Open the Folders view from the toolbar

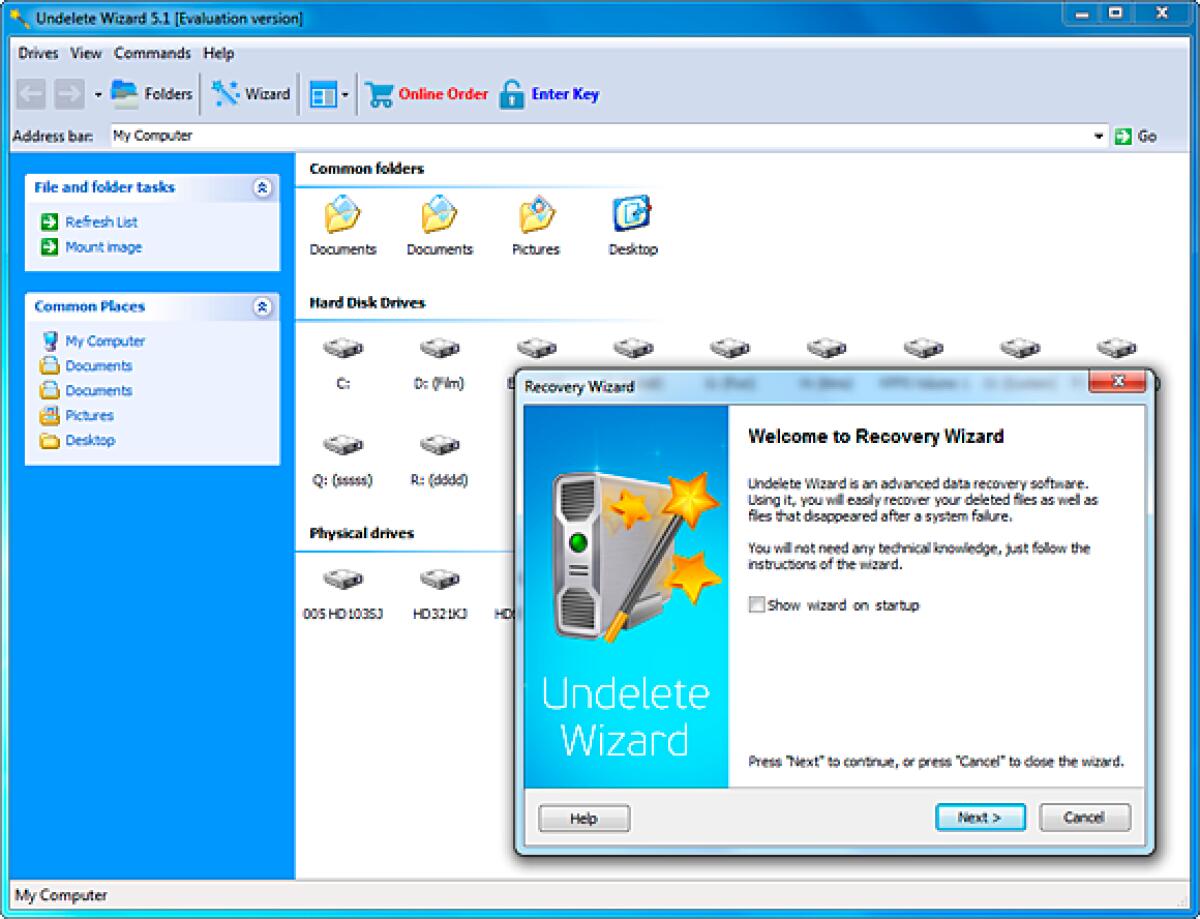(156, 93)
